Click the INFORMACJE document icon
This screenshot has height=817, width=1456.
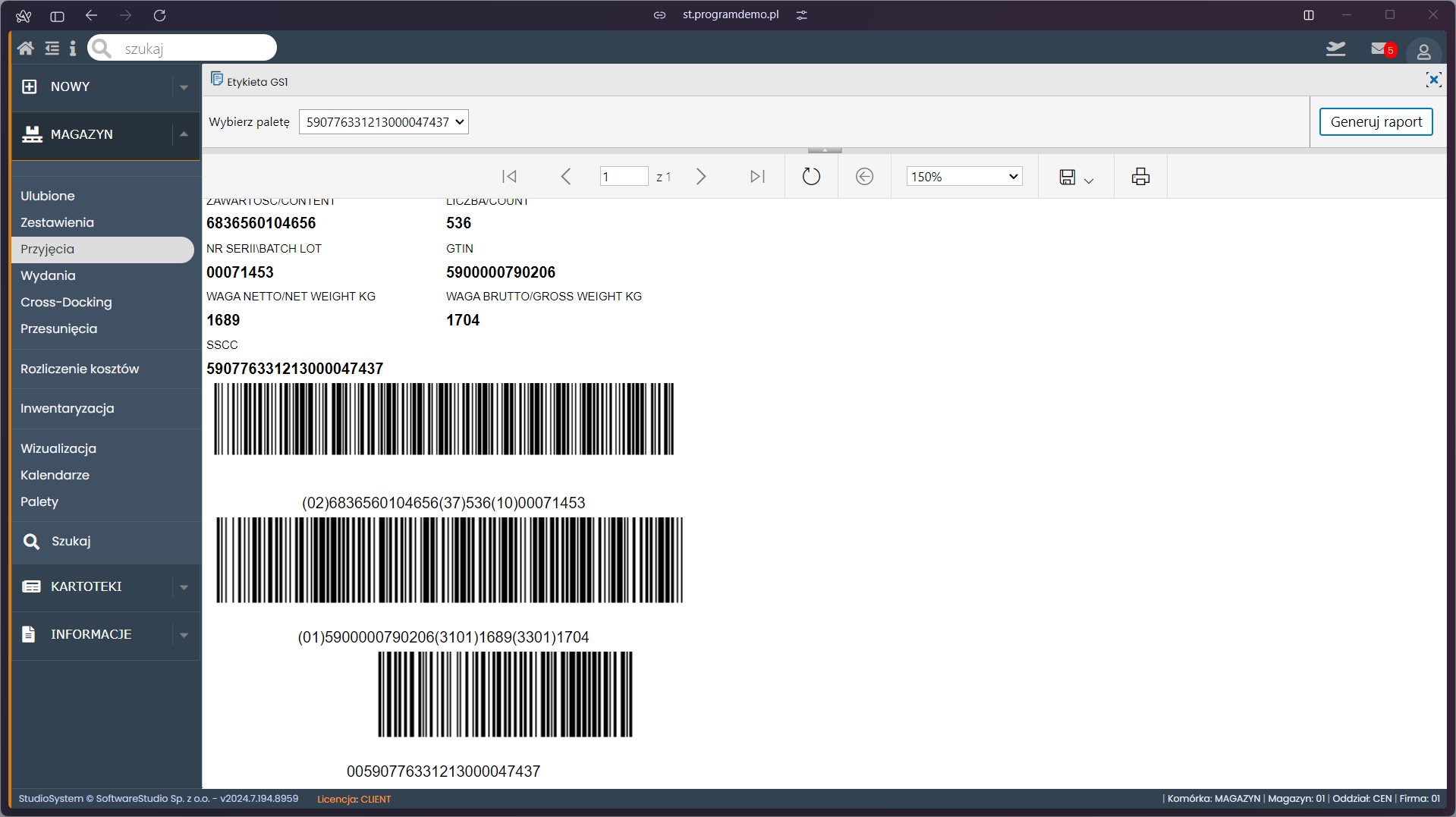pos(29,634)
